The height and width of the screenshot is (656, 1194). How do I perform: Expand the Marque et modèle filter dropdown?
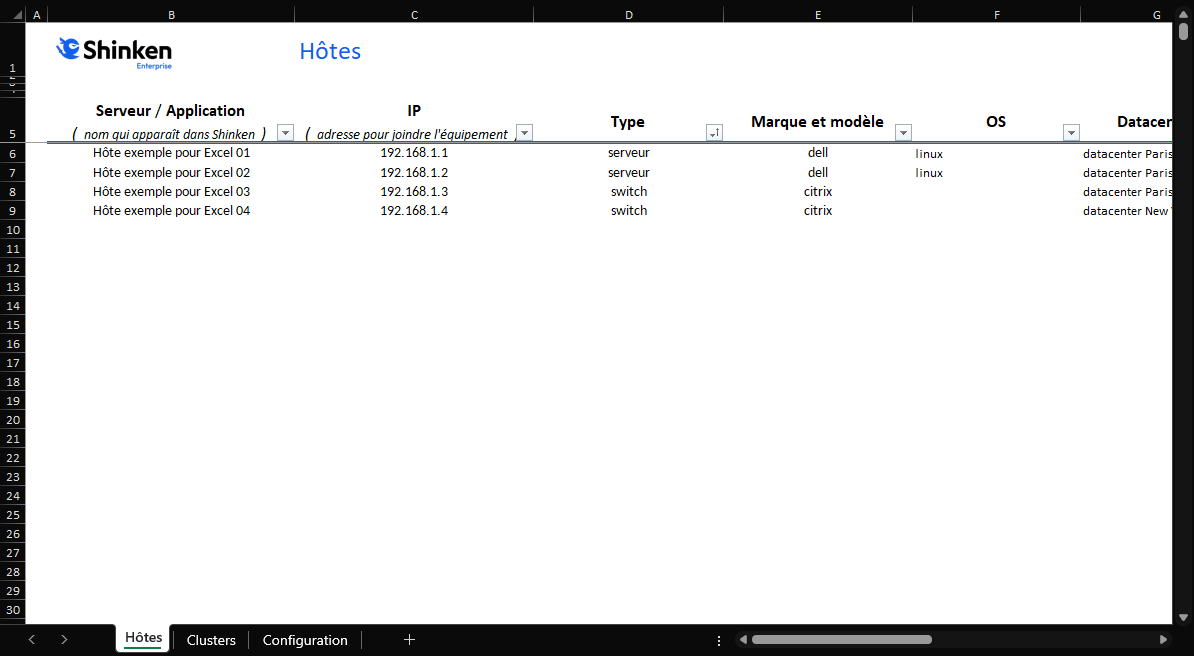903,133
